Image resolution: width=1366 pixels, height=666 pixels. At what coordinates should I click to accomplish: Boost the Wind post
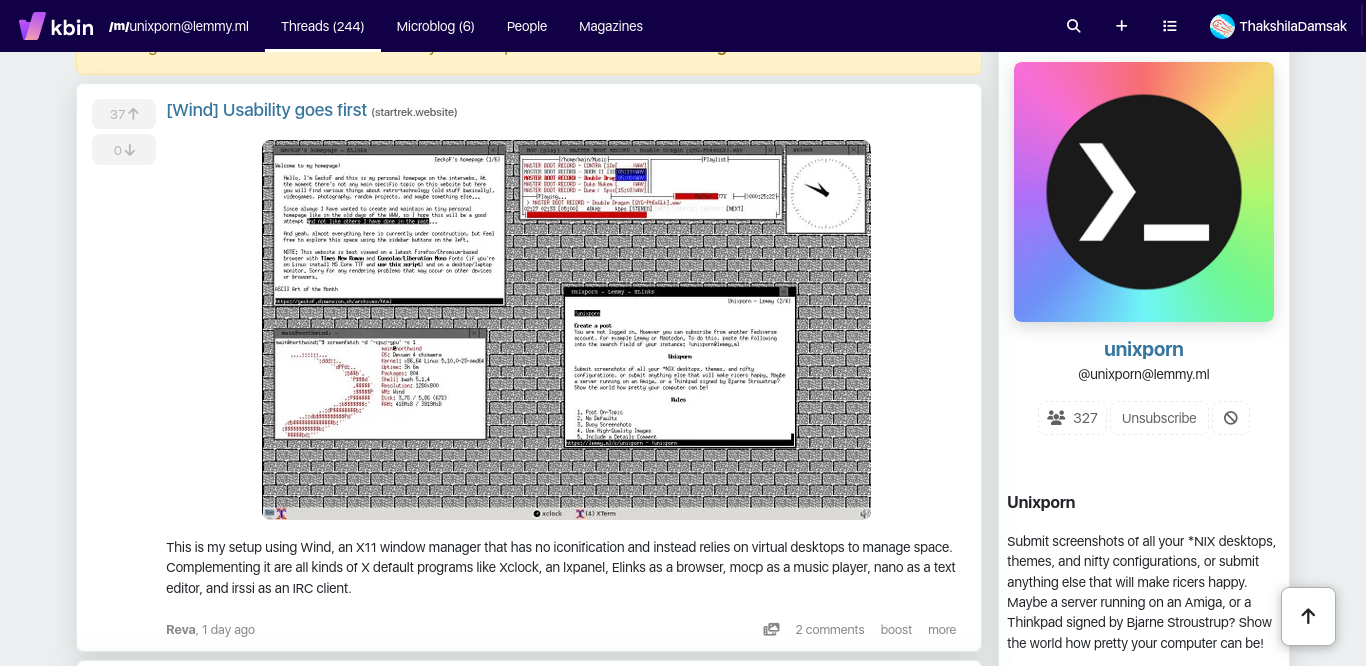click(895, 629)
